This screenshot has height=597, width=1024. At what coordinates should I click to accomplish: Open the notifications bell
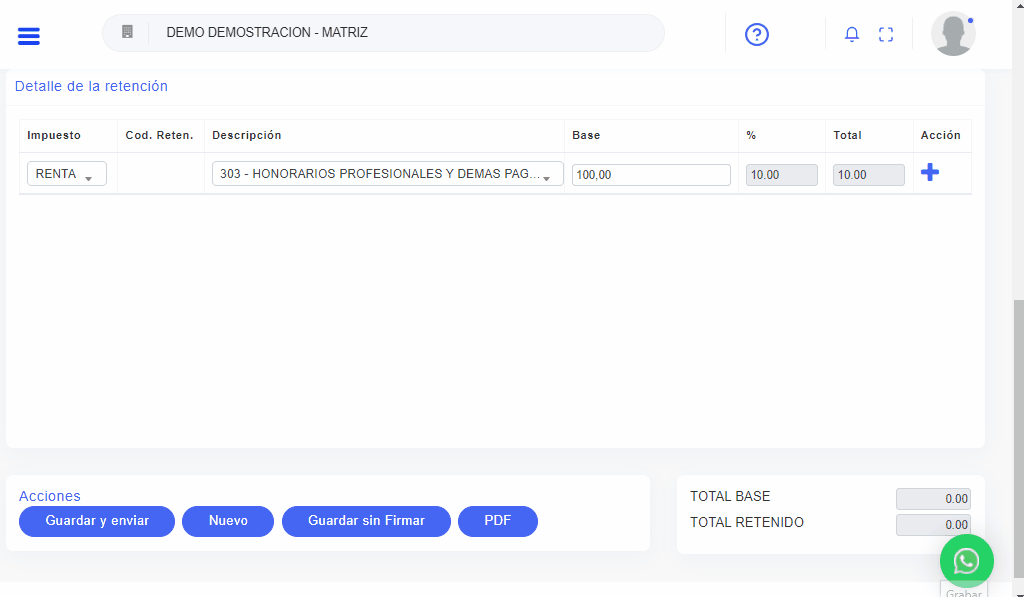[x=852, y=35]
